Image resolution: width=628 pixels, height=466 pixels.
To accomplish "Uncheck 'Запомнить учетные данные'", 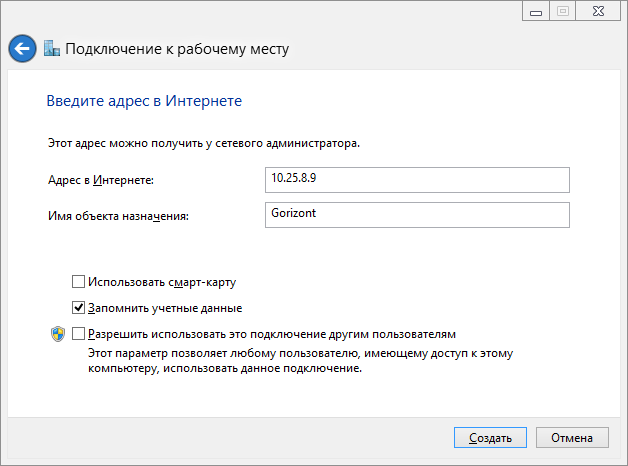I will click(x=79, y=308).
